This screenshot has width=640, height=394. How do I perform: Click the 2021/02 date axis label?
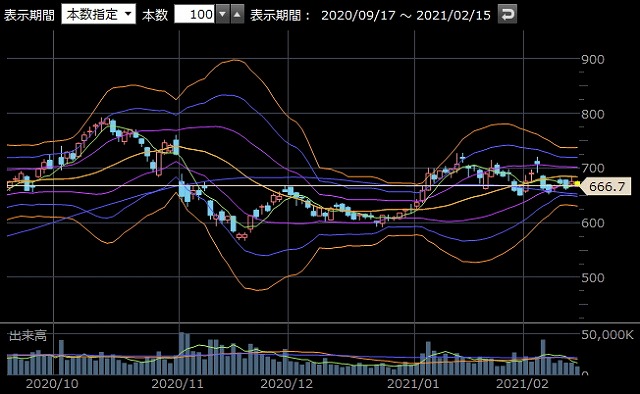coord(522,384)
